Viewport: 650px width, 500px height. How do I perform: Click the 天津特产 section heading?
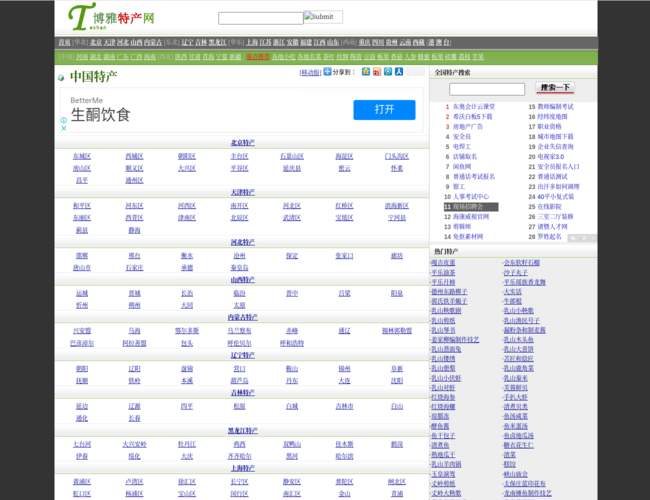(x=242, y=192)
